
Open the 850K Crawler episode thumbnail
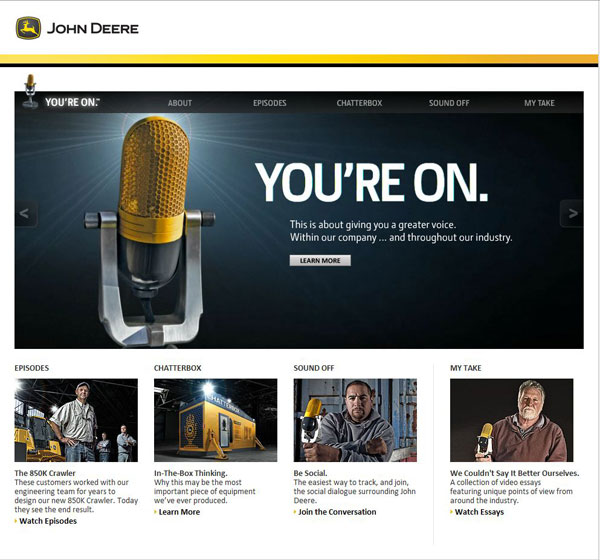[76, 420]
